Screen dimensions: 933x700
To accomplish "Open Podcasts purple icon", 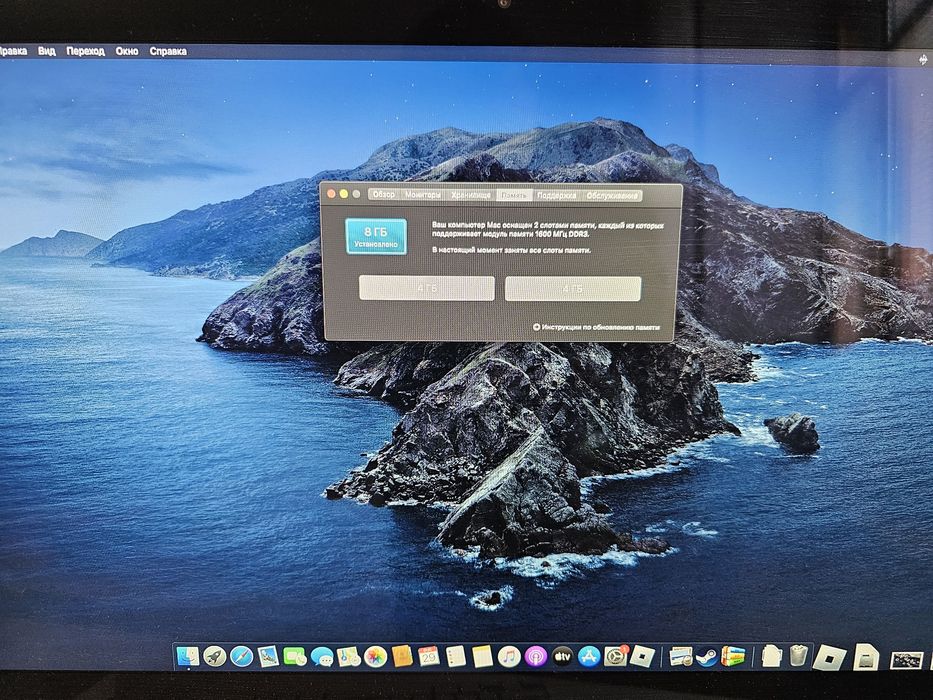I will tap(536, 657).
